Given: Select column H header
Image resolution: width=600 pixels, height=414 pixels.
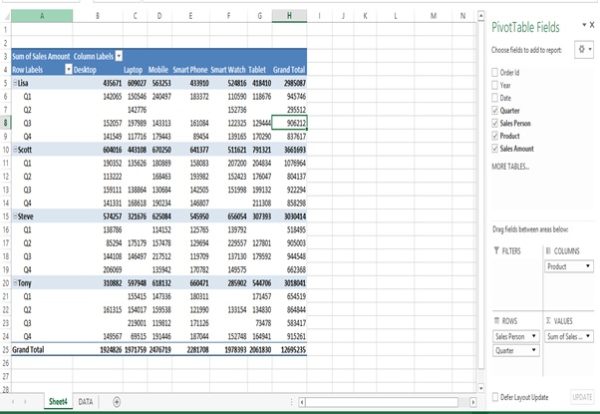Looking at the screenshot, I should click(289, 17).
